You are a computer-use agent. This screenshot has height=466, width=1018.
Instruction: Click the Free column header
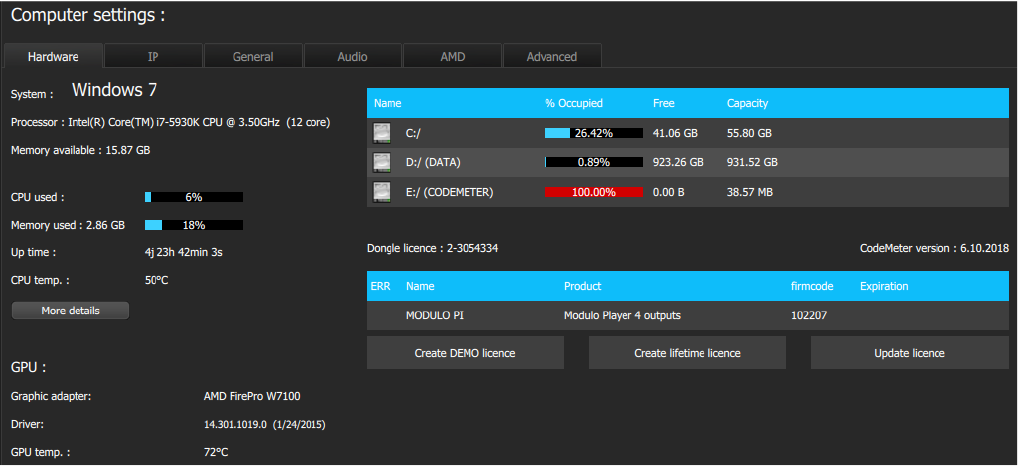[x=664, y=103]
